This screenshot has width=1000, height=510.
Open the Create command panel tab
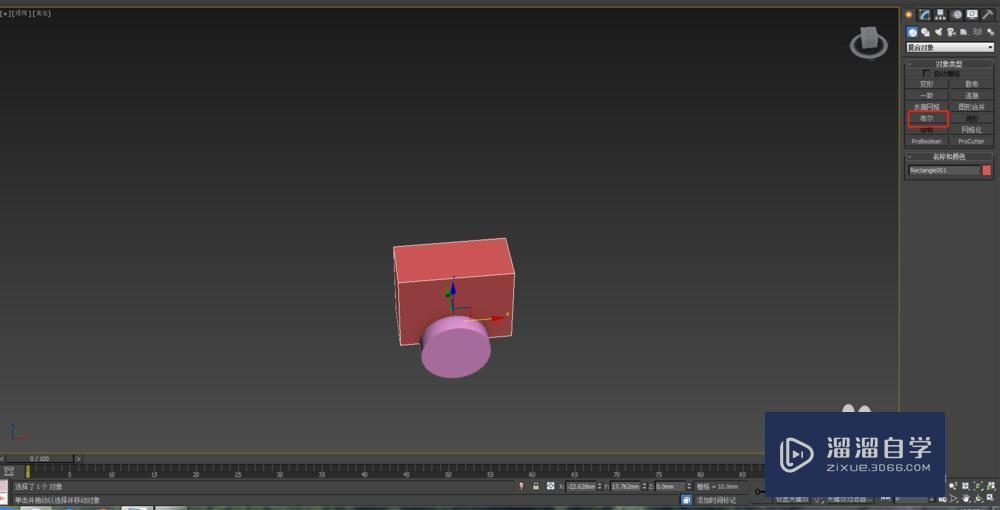909,15
